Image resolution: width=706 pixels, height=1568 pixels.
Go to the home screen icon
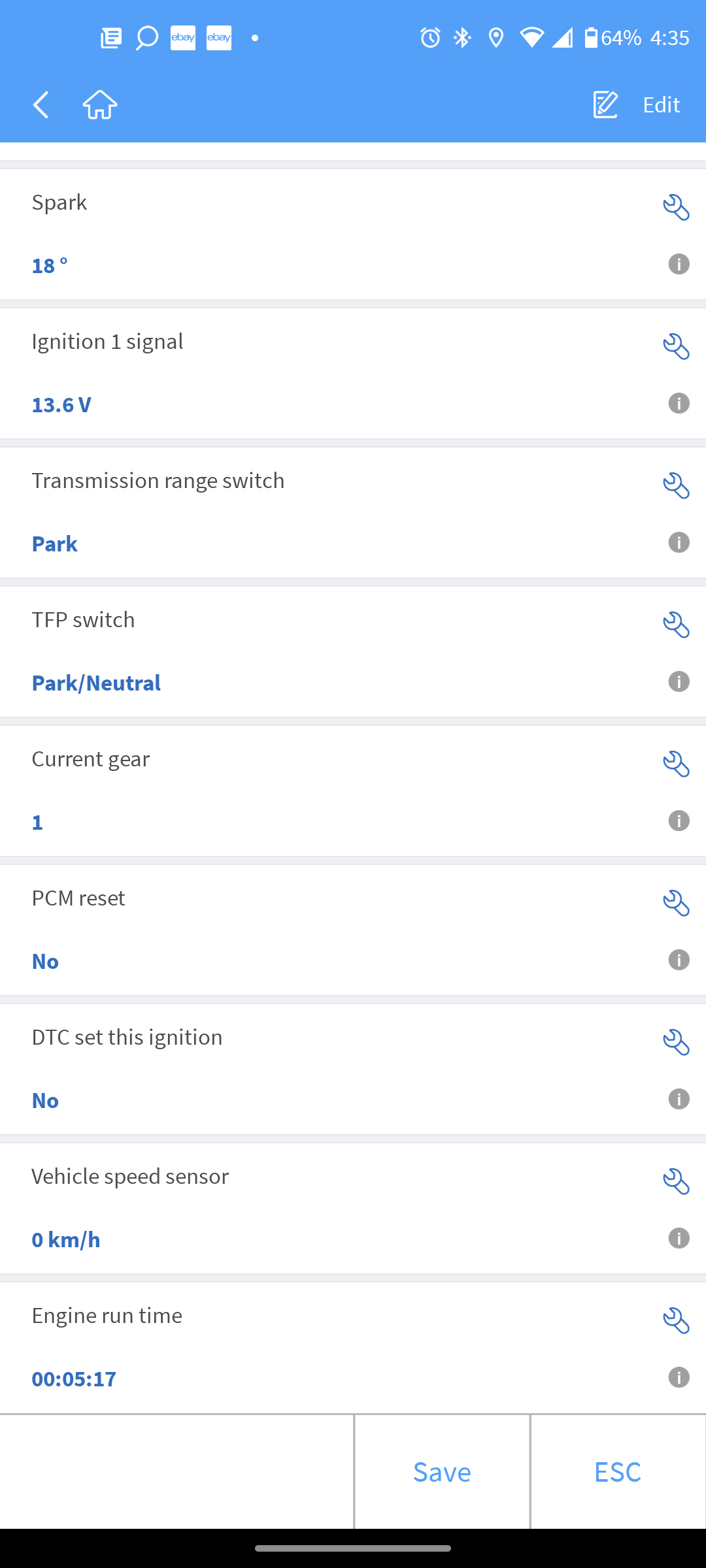pyautogui.click(x=100, y=105)
